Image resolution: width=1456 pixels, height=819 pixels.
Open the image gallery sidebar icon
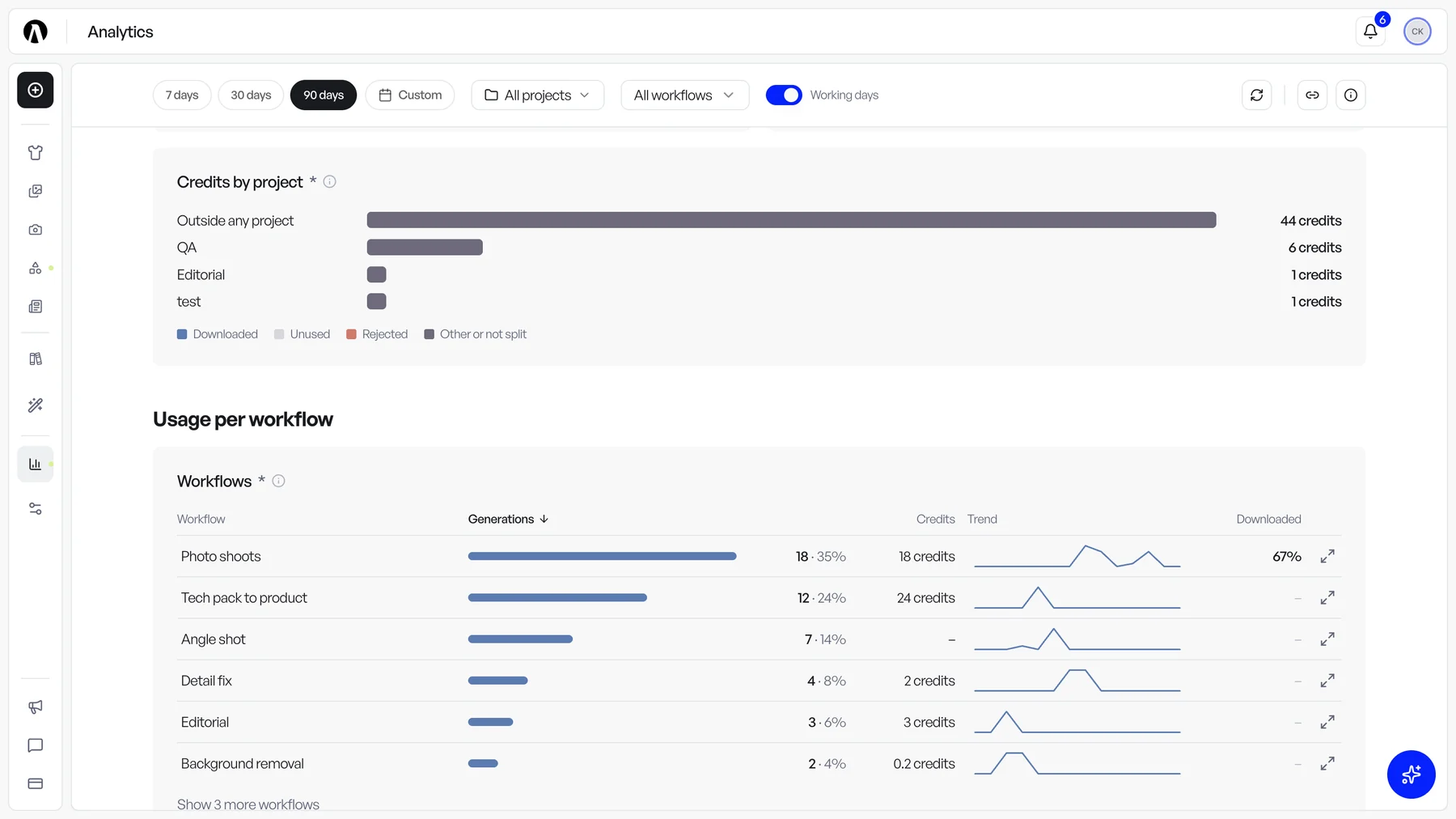(x=36, y=191)
